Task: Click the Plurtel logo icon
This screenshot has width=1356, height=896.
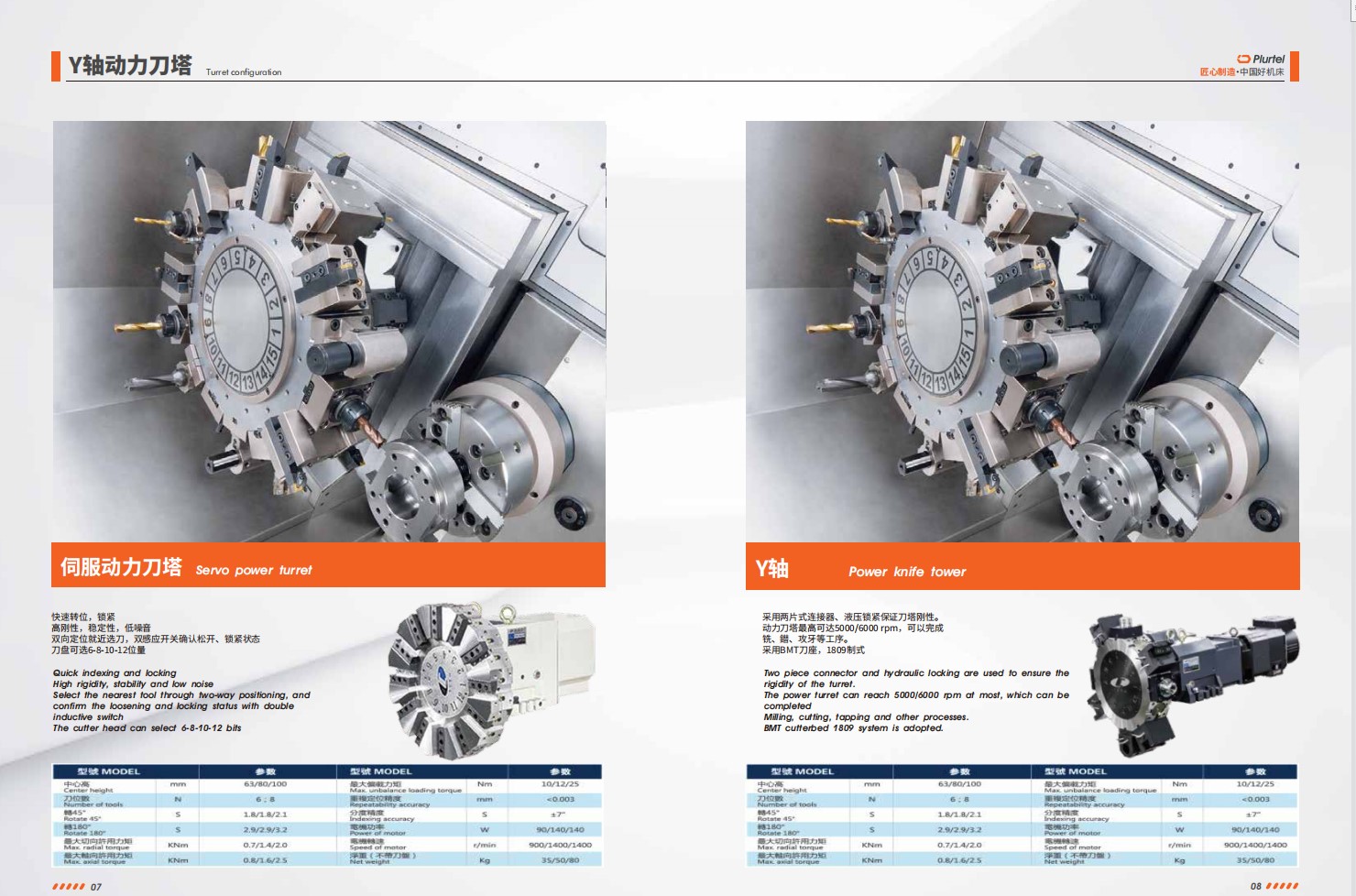Action: coord(1243,59)
